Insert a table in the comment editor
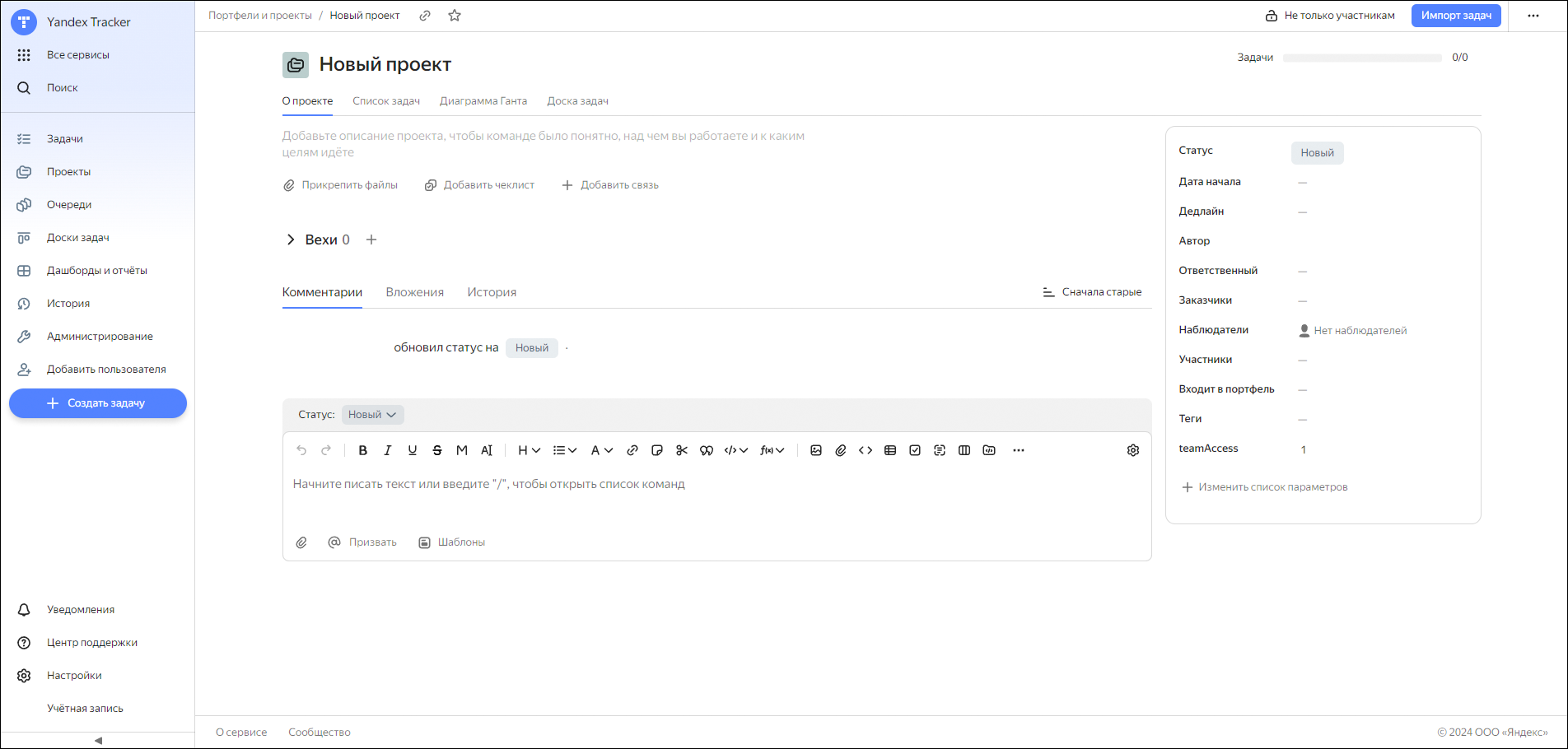 (890, 450)
